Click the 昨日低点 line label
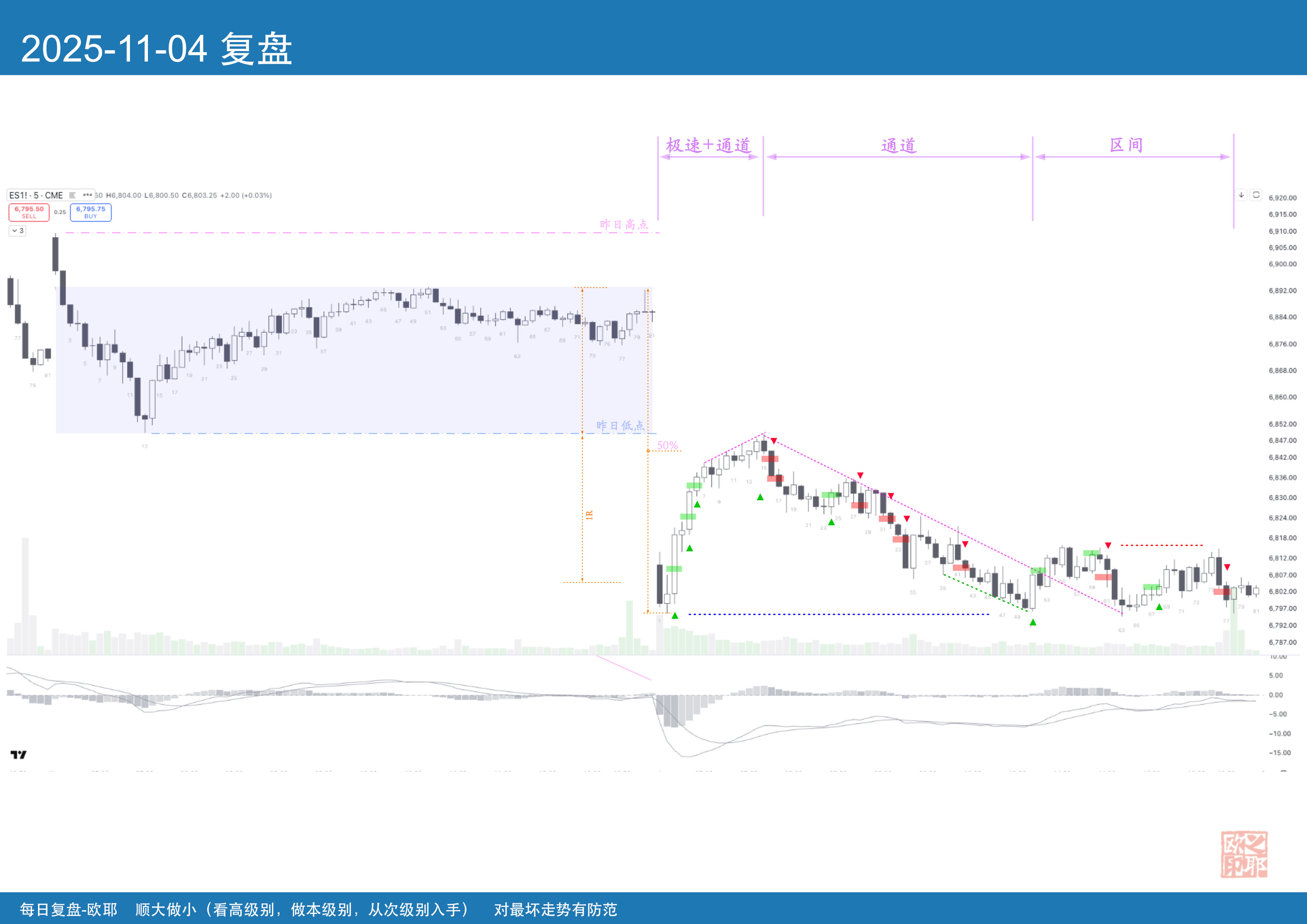The width and height of the screenshot is (1307, 924). (620, 425)
